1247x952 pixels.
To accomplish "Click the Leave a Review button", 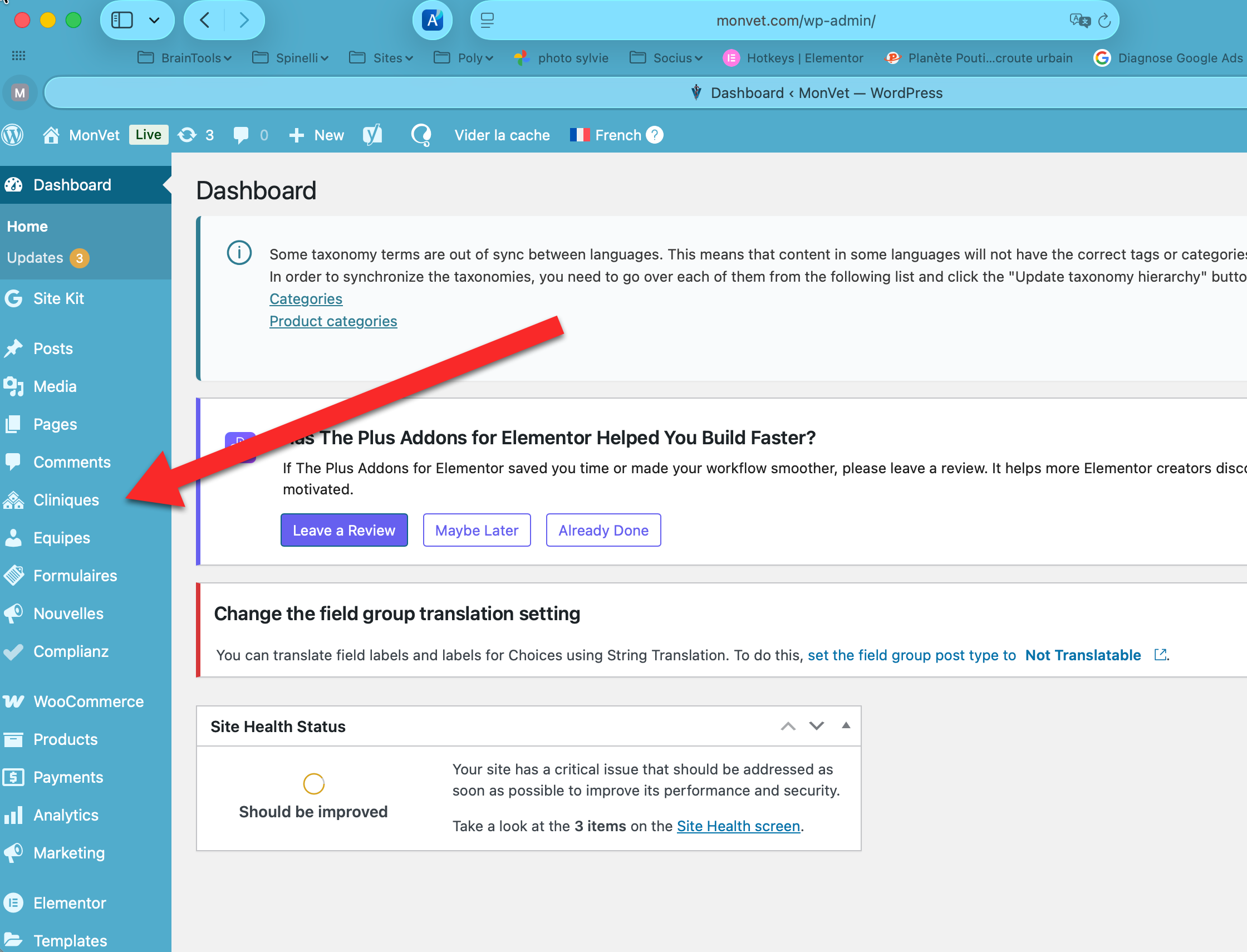I will click(344, 531).
